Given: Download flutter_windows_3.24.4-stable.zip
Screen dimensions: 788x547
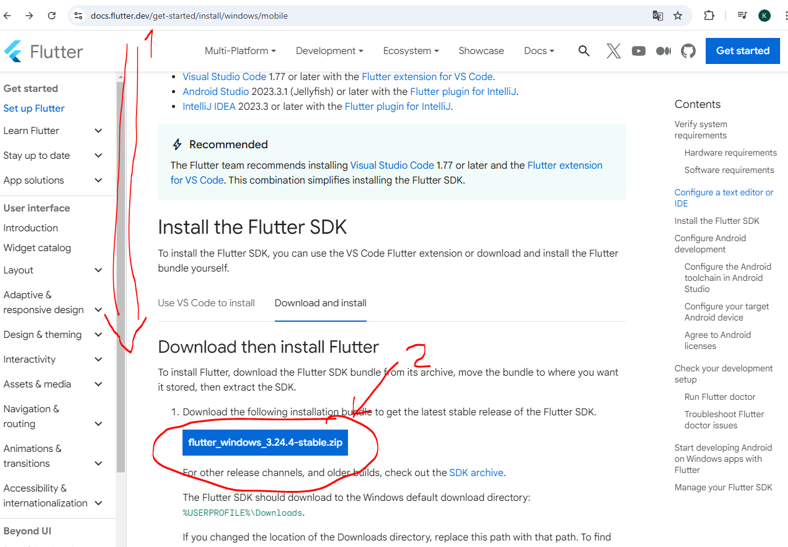Looking at the screenshot, I should (265, 442).
